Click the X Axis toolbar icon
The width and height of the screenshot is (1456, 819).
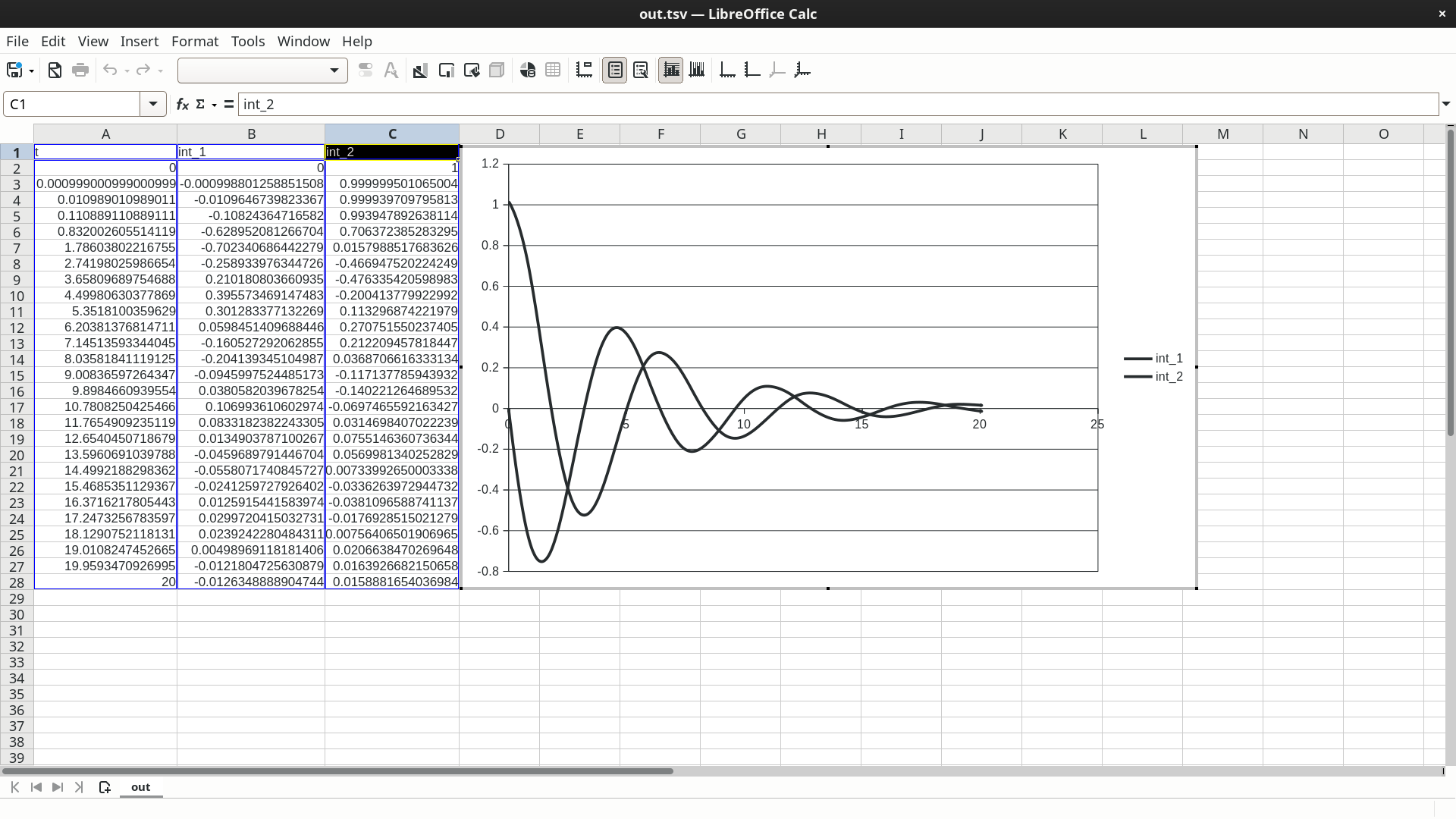pyautogui.click(x=727, y=71)
